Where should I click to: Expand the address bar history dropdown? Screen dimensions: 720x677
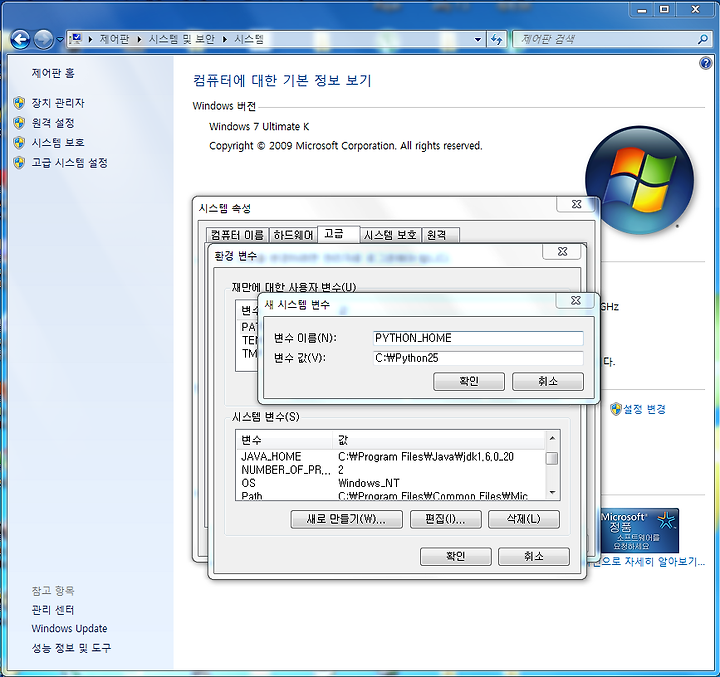tap(478, 39)
